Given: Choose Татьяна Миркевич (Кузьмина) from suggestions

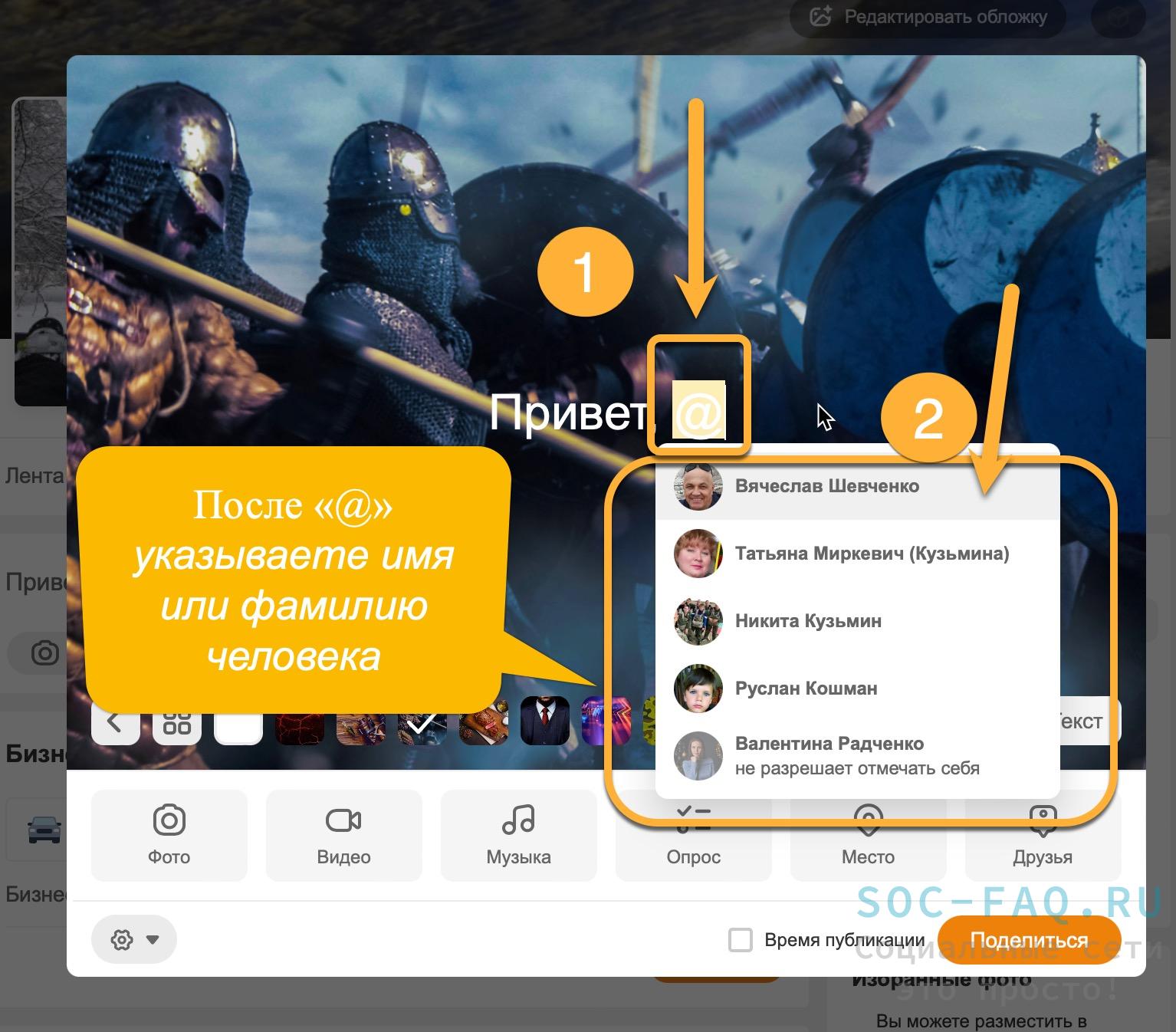Looking at the screenshot, I should [871, 554].
